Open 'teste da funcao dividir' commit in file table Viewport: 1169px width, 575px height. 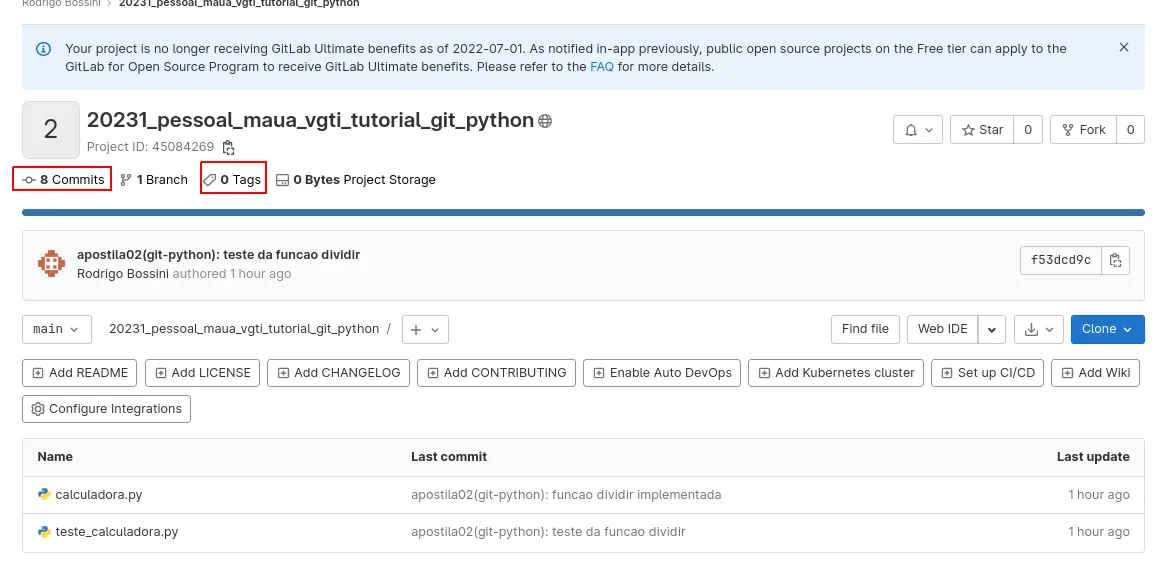tap(548, 532)
